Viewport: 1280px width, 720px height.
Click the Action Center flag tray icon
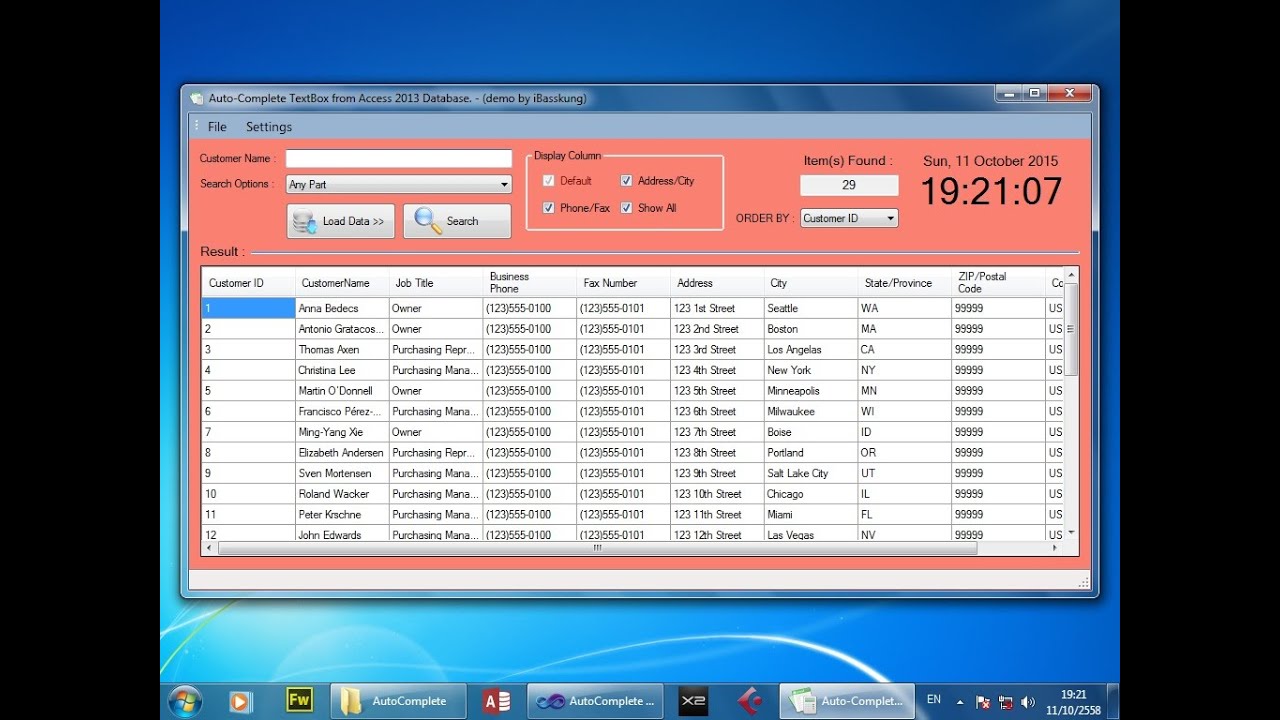point(983,702)
